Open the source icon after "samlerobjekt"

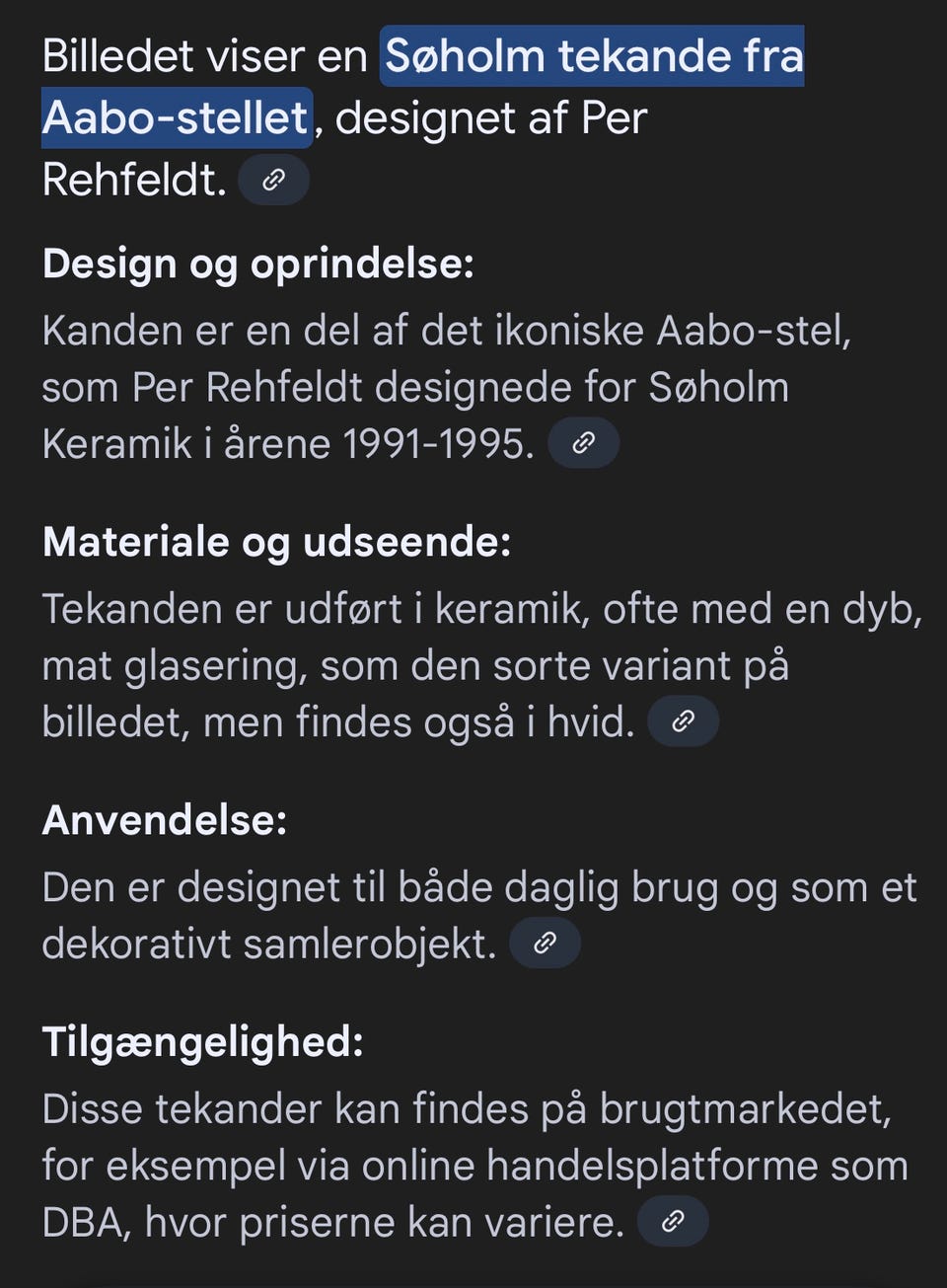click(x=546, y=944)
